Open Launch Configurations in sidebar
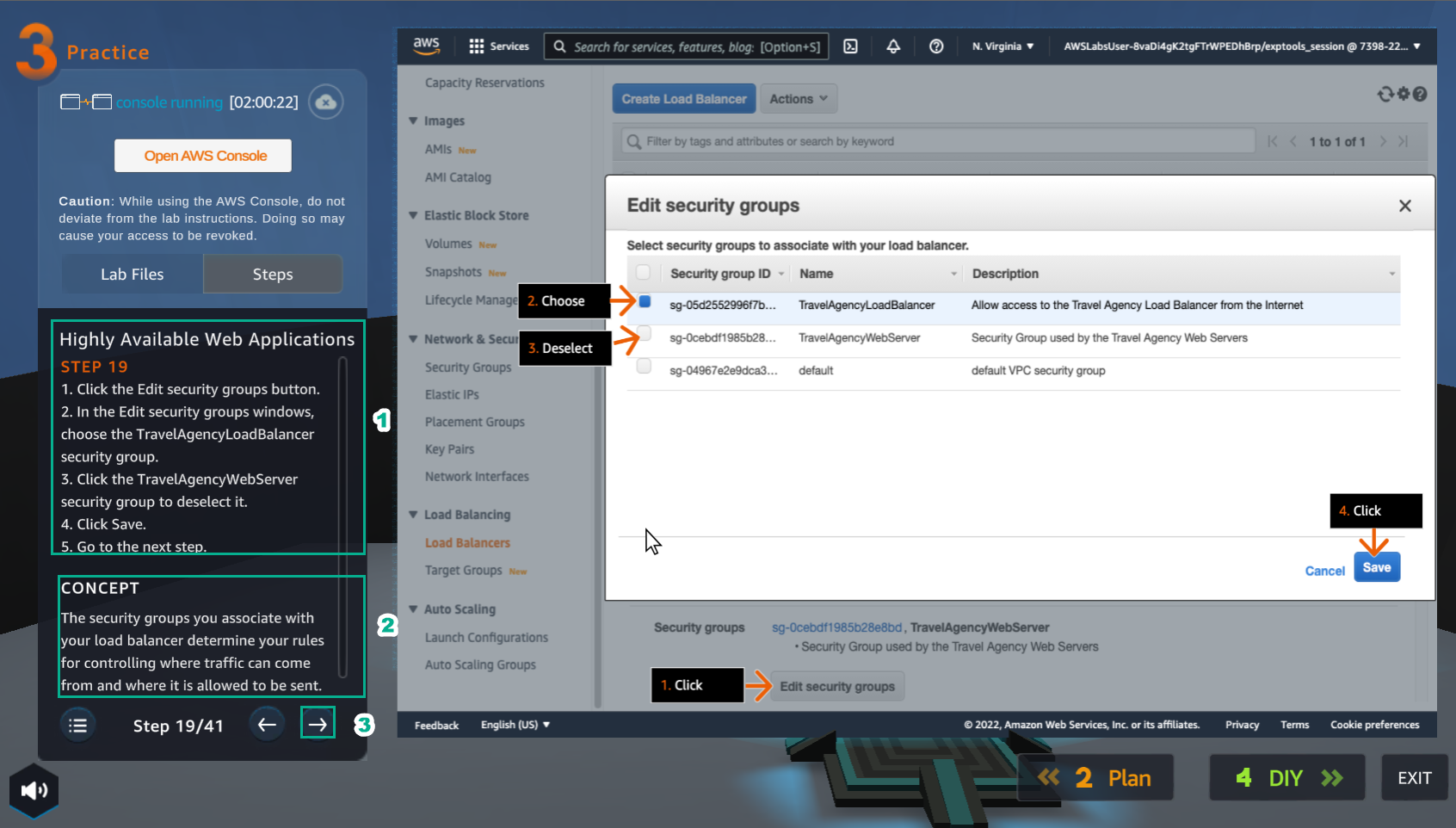Screen dimensions: 1456x828 (486, 637)
